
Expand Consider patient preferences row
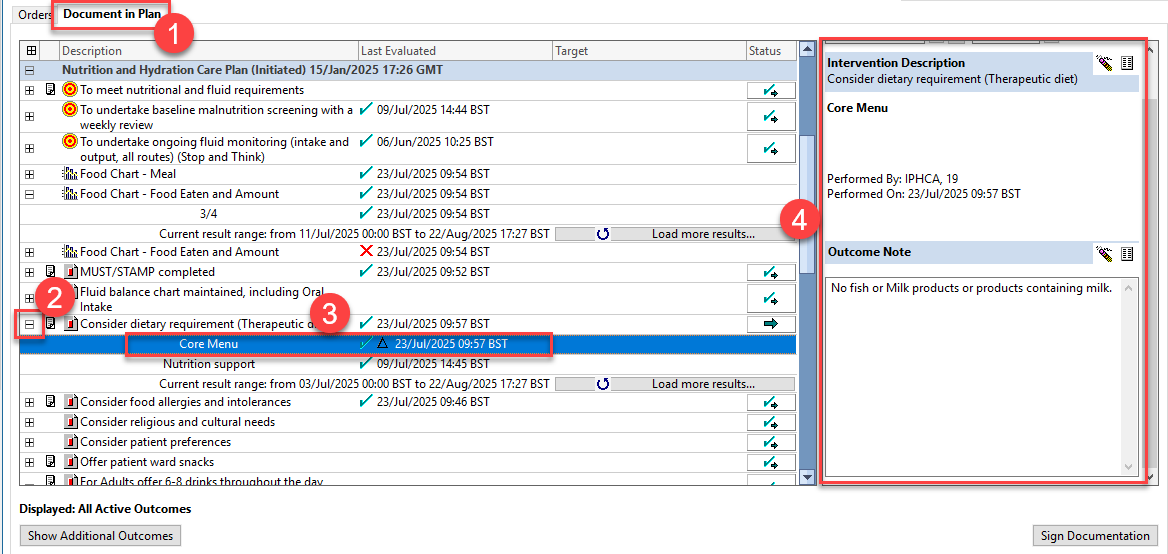coord(30,442)
